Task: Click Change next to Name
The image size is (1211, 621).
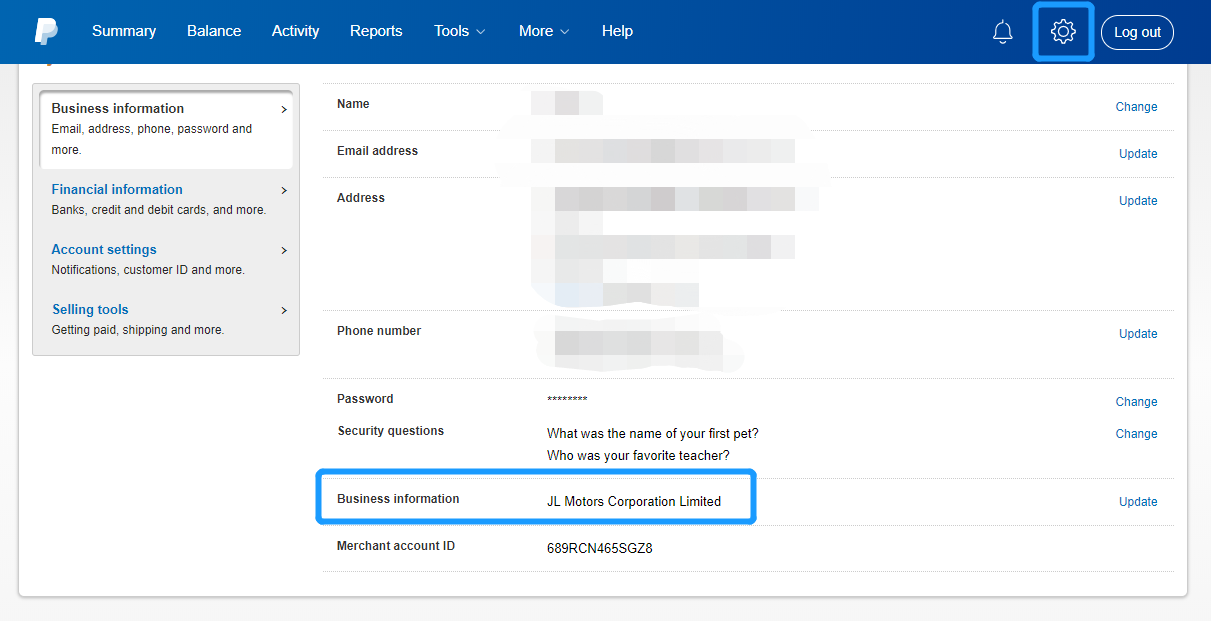Action: (1136, 107)
